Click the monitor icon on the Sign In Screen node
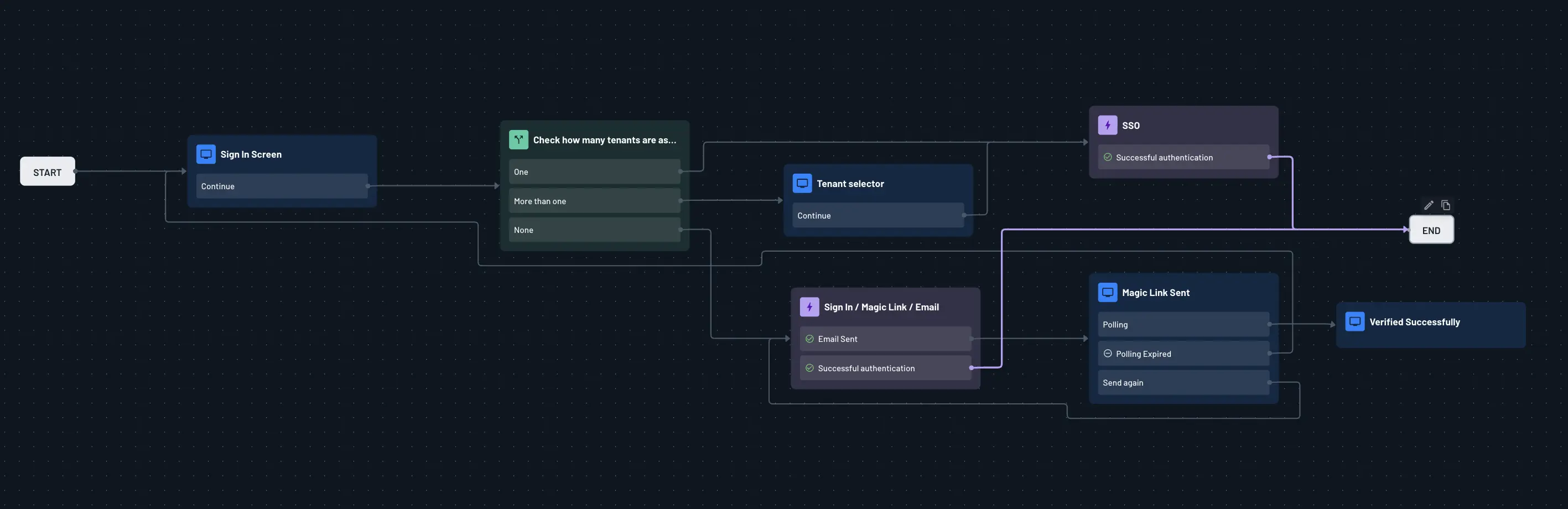 pos(206,154)
